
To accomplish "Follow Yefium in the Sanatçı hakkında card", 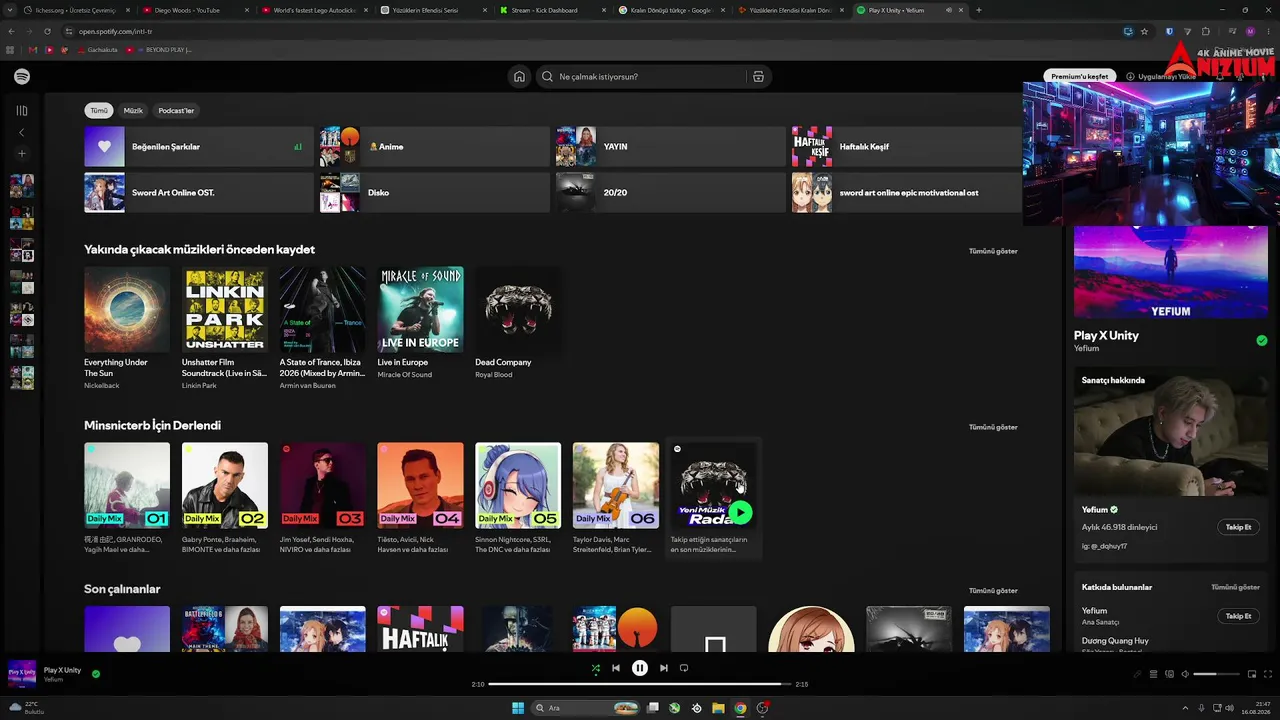I will point(1238,527).
